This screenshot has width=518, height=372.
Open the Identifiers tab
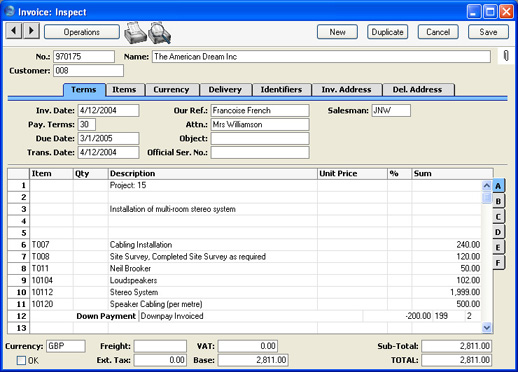click(281, 90)
